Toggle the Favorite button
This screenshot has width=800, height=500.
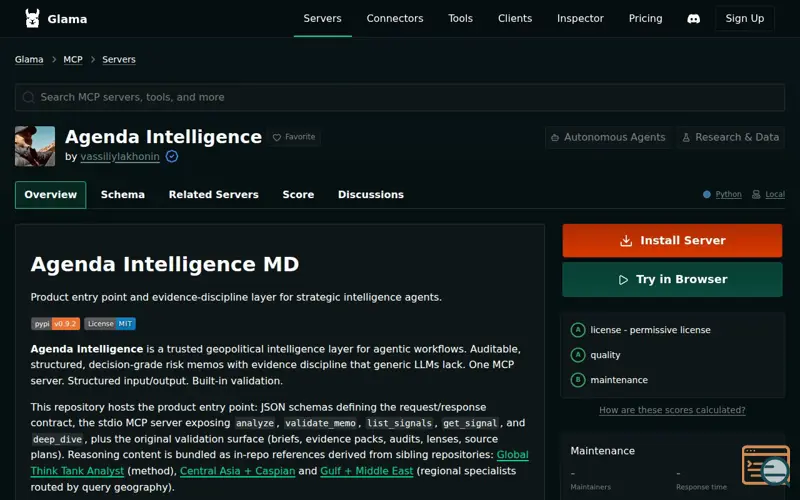[x=294, y=137]
